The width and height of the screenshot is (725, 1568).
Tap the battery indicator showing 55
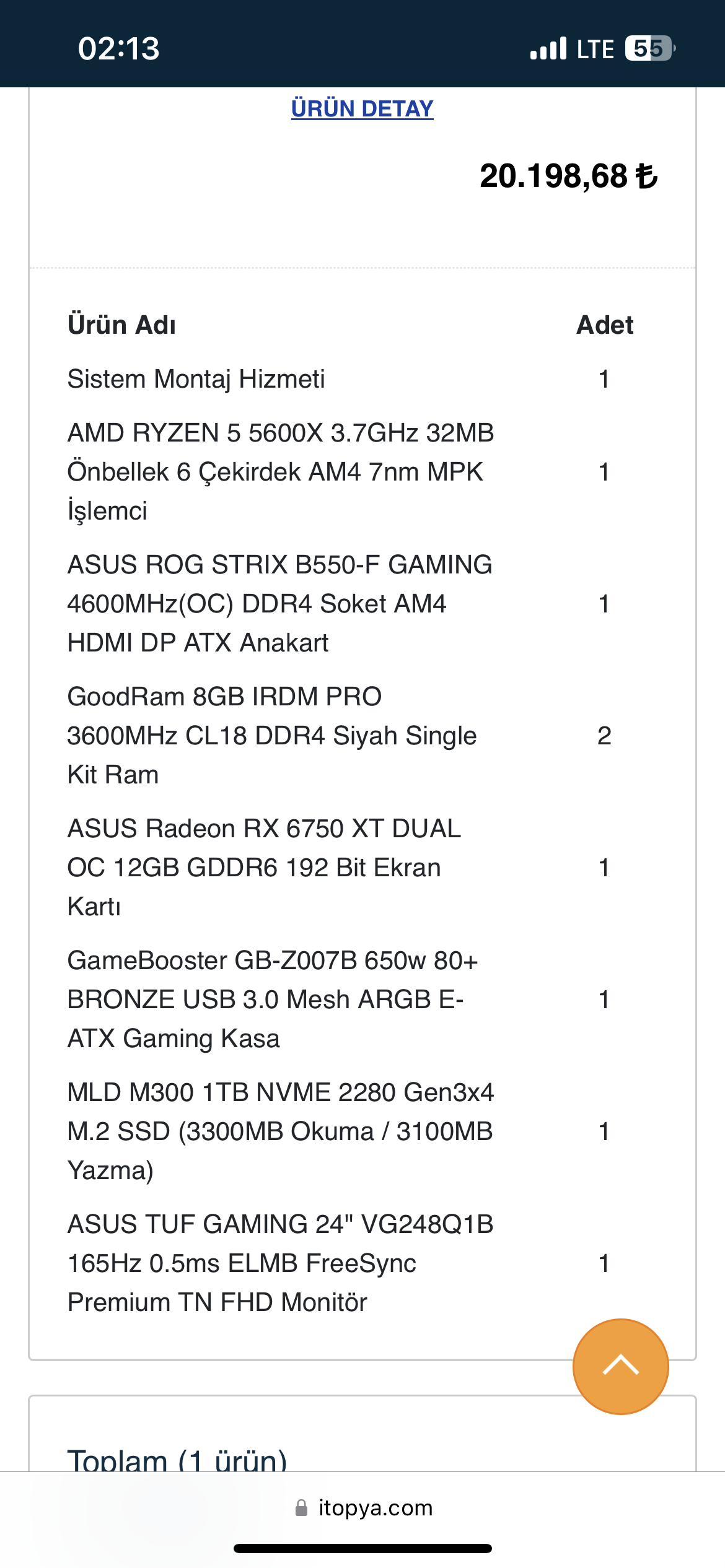pos(649,48)
